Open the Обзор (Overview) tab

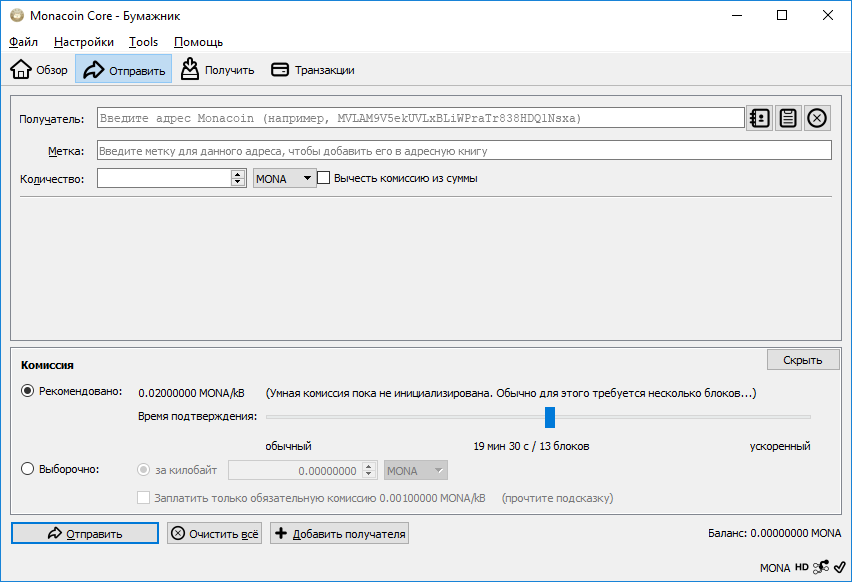coord(39,70)
